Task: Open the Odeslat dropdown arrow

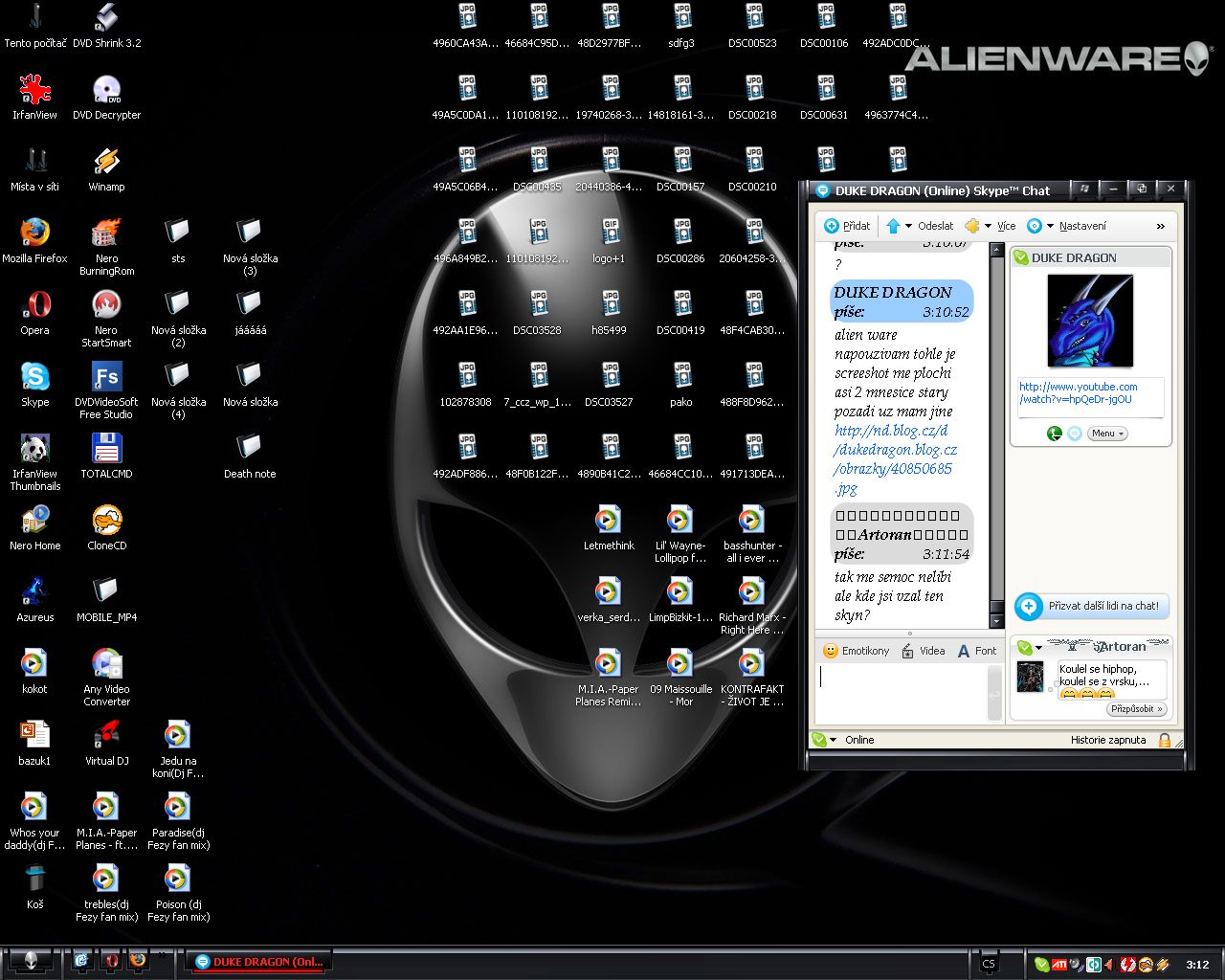Action: 908,227
